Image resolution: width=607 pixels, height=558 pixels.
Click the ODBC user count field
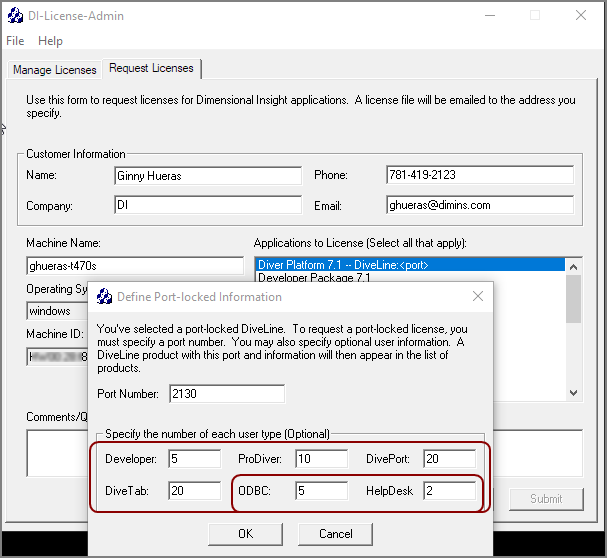click(x=321, y=491)
